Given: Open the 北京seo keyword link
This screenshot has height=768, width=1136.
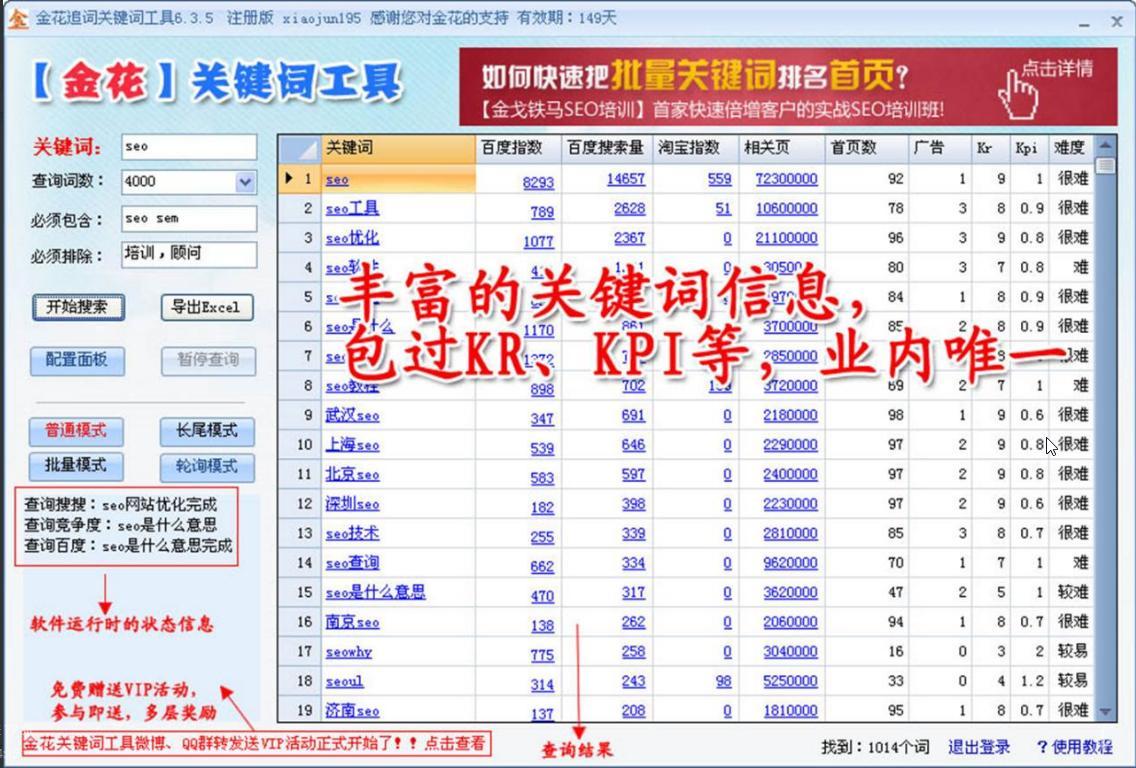Looking at the screenshot, I should coord(352,475).
